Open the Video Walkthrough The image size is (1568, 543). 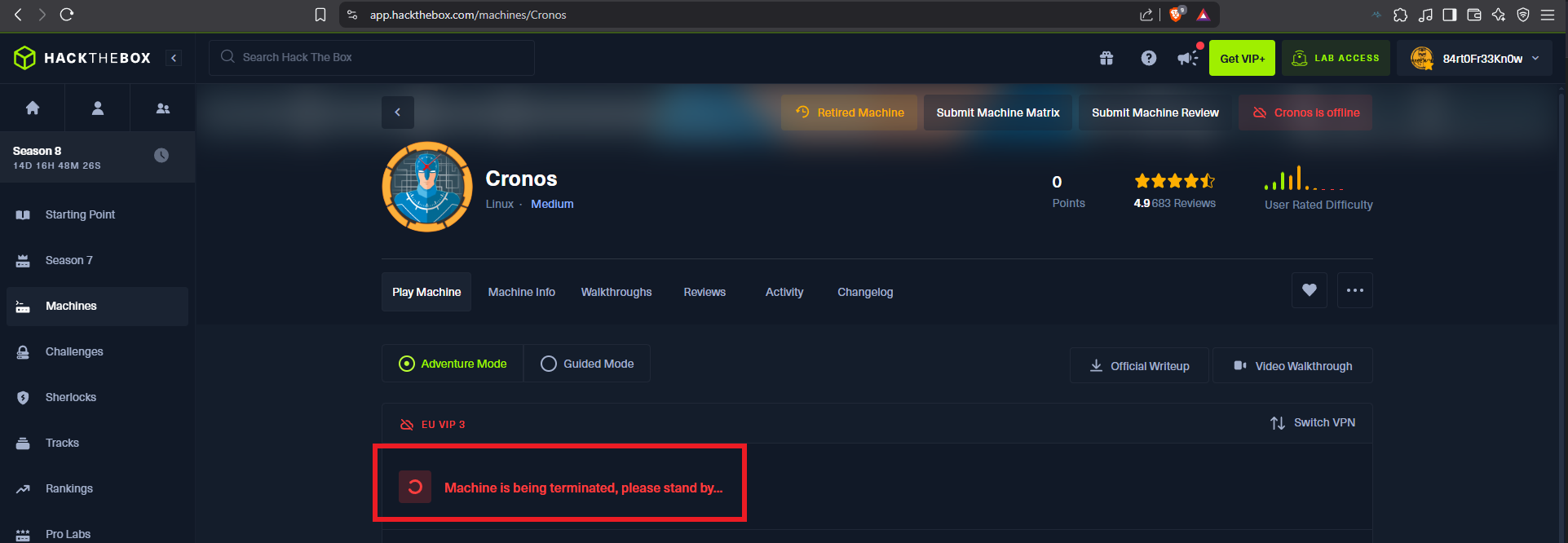1293,366
